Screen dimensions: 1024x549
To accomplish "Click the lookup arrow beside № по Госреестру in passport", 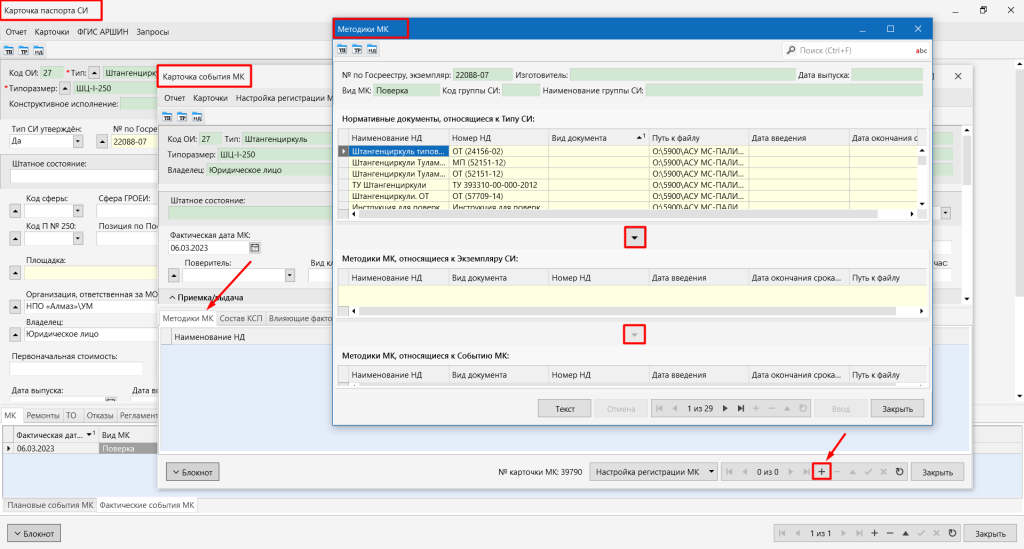I will tap(102, 142).
